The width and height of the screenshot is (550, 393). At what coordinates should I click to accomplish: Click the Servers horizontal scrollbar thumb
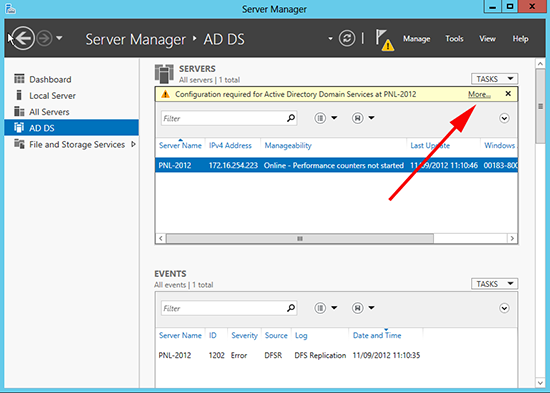pyautogui.click(x=300, y=239)
